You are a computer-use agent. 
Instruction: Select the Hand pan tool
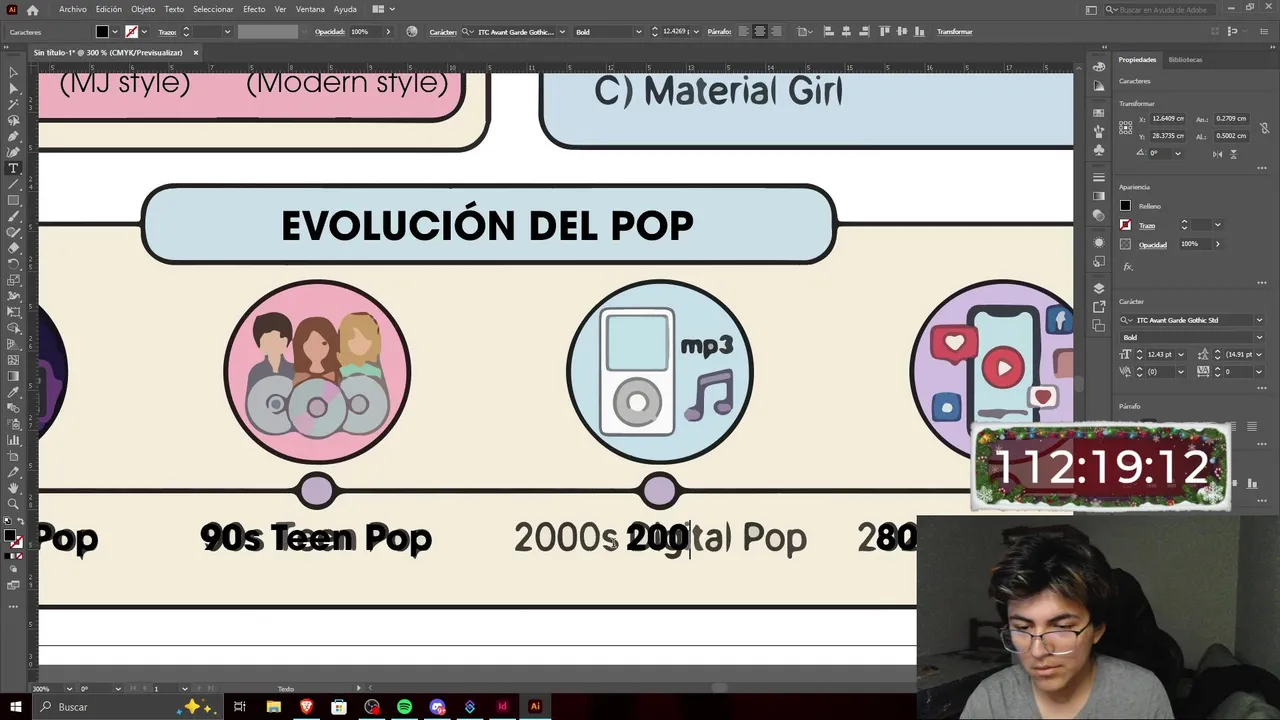coord(13,488)
